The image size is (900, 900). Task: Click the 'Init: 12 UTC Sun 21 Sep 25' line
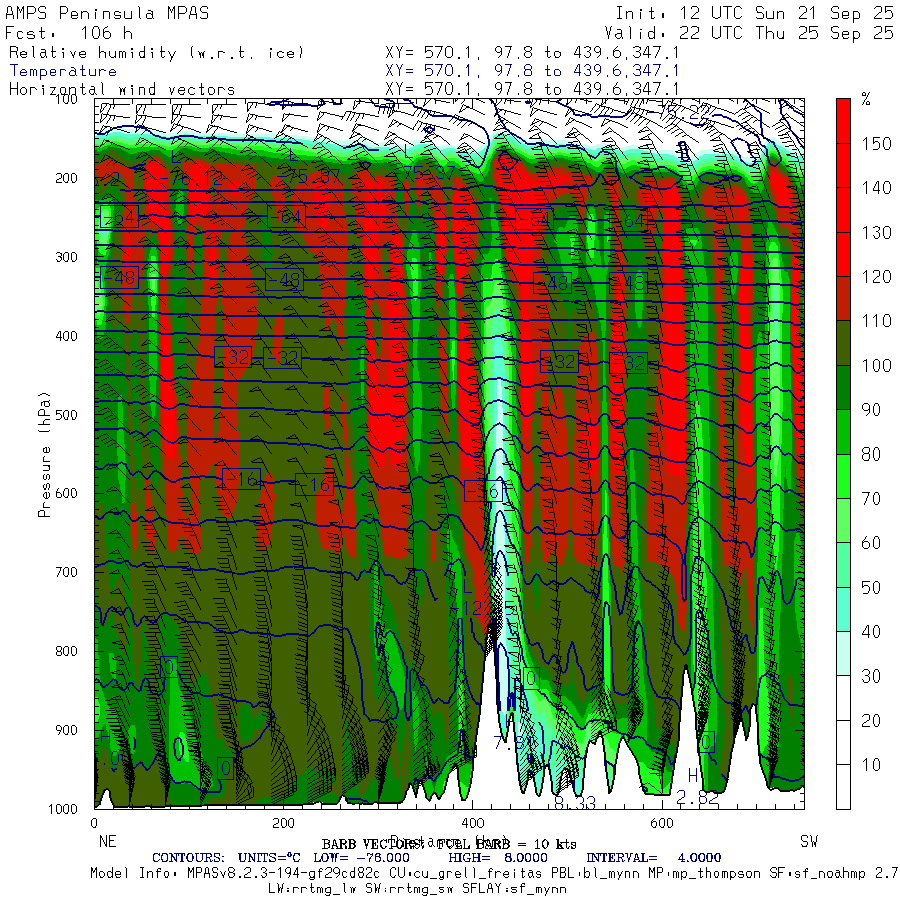[755, 13]
